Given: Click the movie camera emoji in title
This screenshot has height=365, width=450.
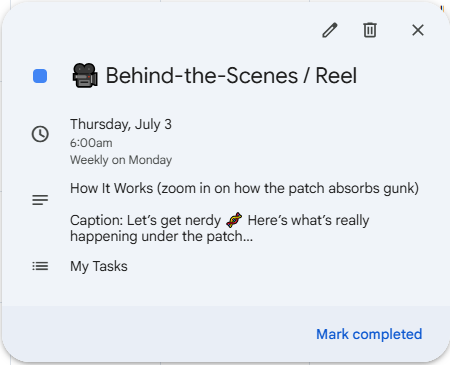Looking at the screenshot, I should pos(85,76).
